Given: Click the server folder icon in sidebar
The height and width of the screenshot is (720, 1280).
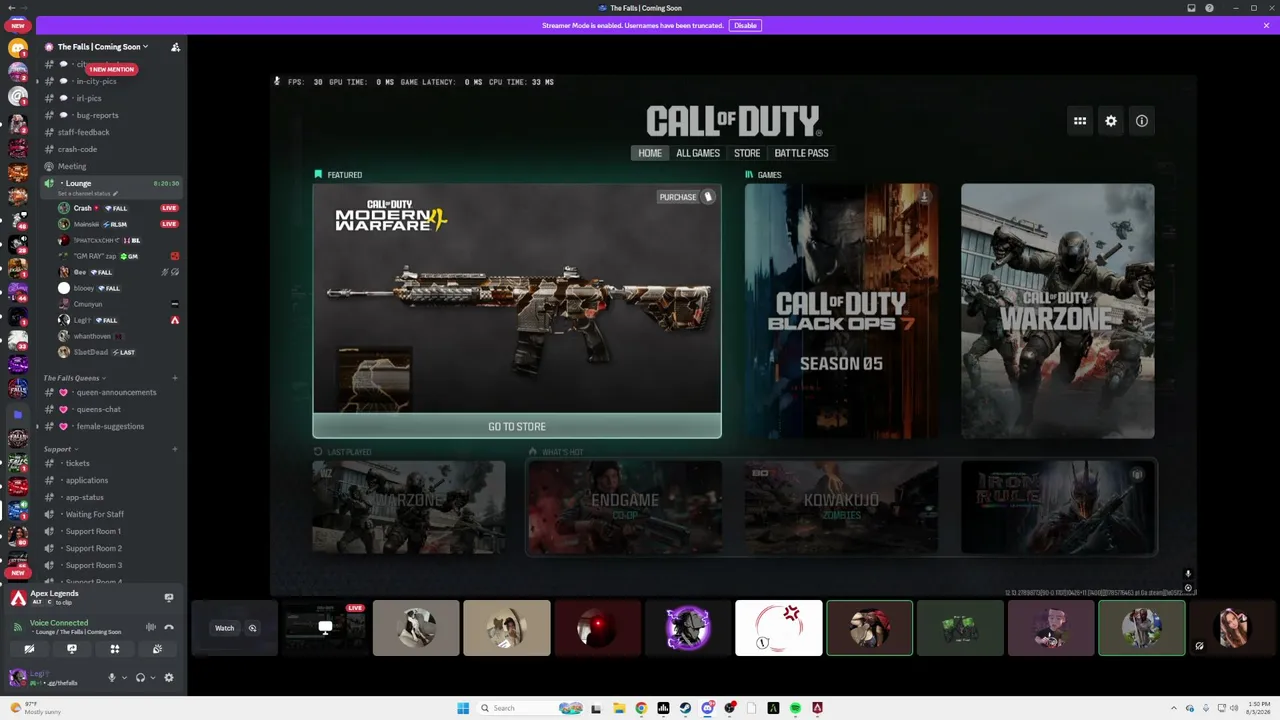Looking at the screenshot, I should (x=18, y=414).
